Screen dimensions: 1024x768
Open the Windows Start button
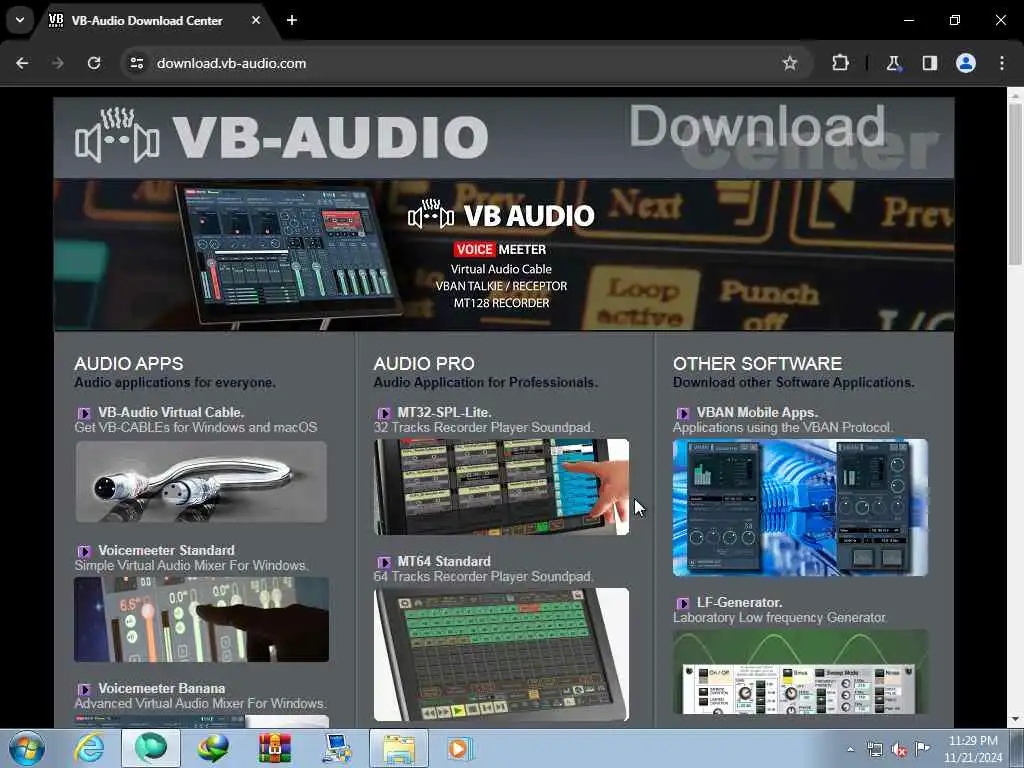click(27, 748)
